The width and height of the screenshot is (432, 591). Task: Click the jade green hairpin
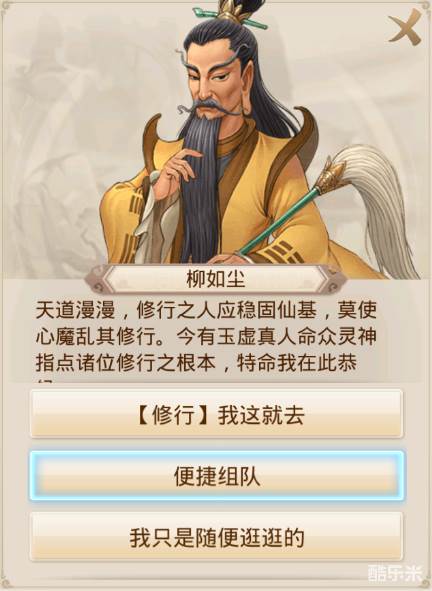230,18
